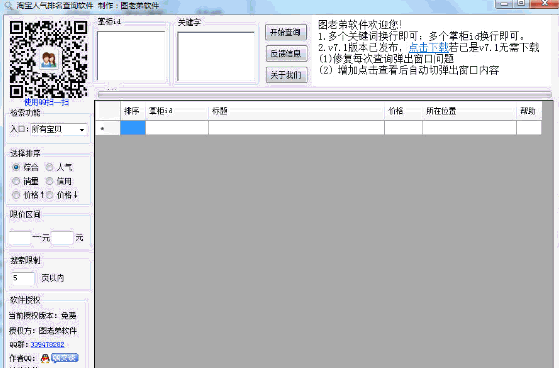The height and width of the screenshot is (368, 559).
Task: Select the 销量 sort radio button
Action: tap(16, 181)
